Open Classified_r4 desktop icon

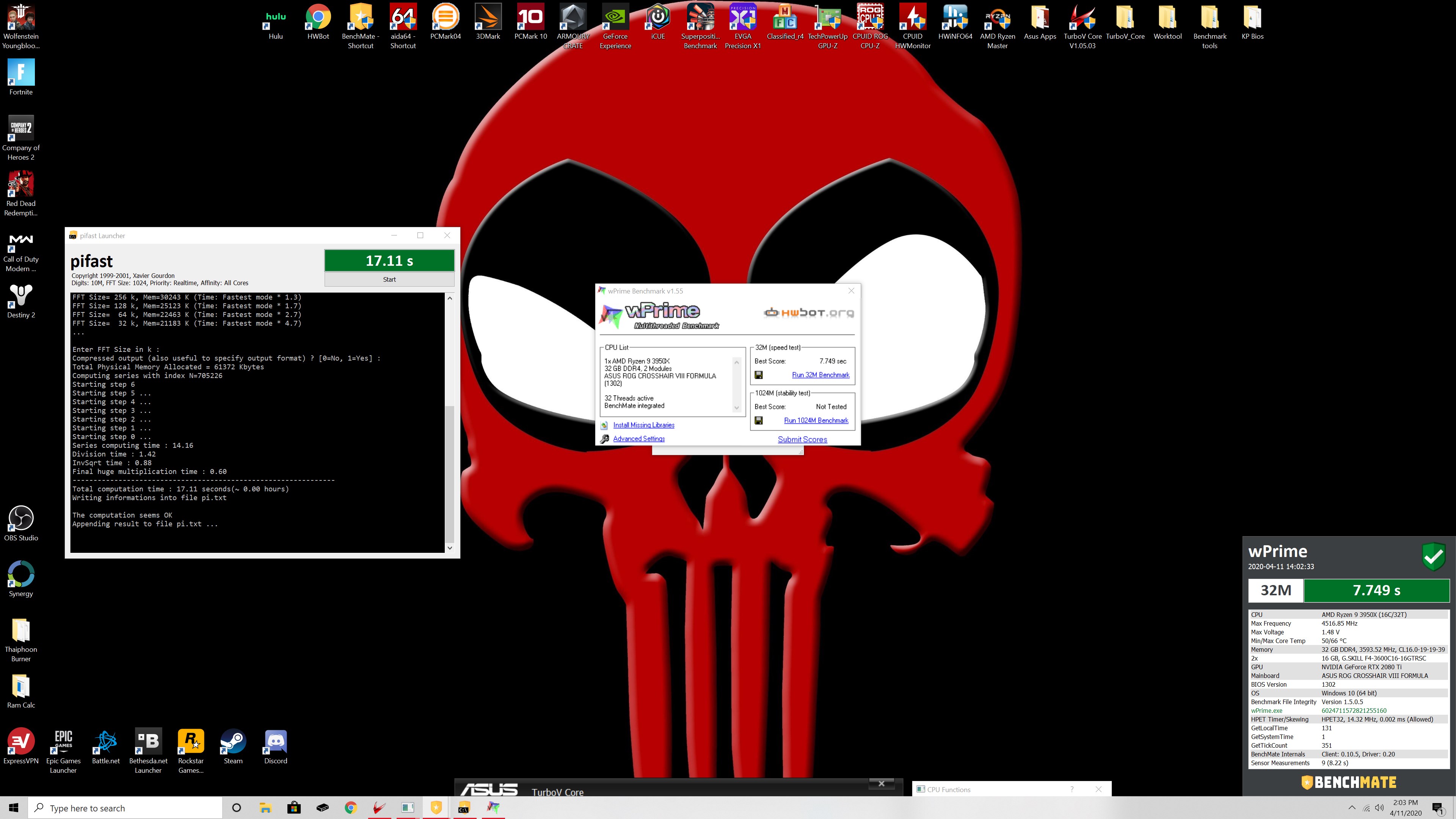(784, 23)
